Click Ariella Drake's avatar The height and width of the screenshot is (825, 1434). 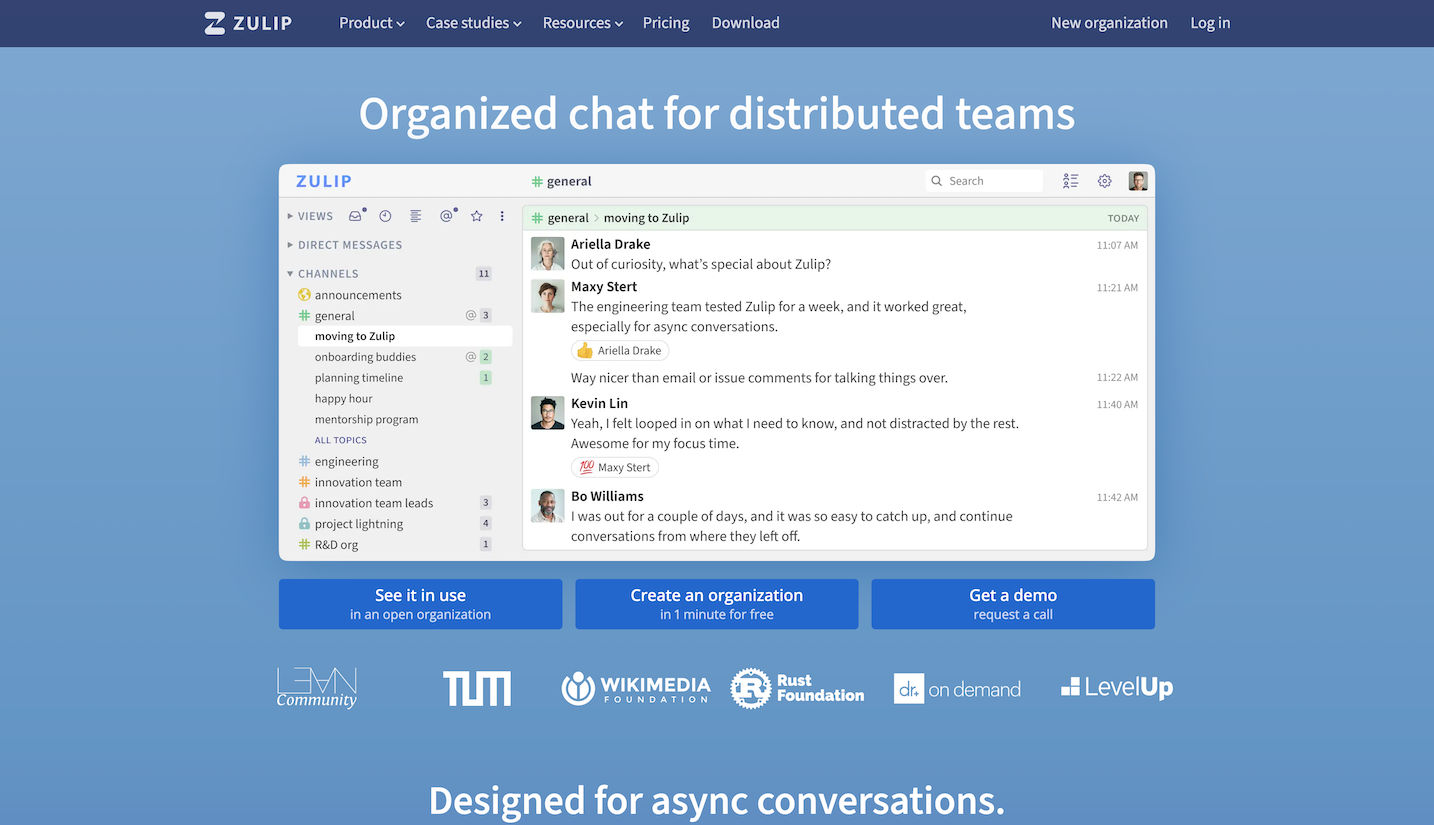pyautogui.click(x=548, y=254)
